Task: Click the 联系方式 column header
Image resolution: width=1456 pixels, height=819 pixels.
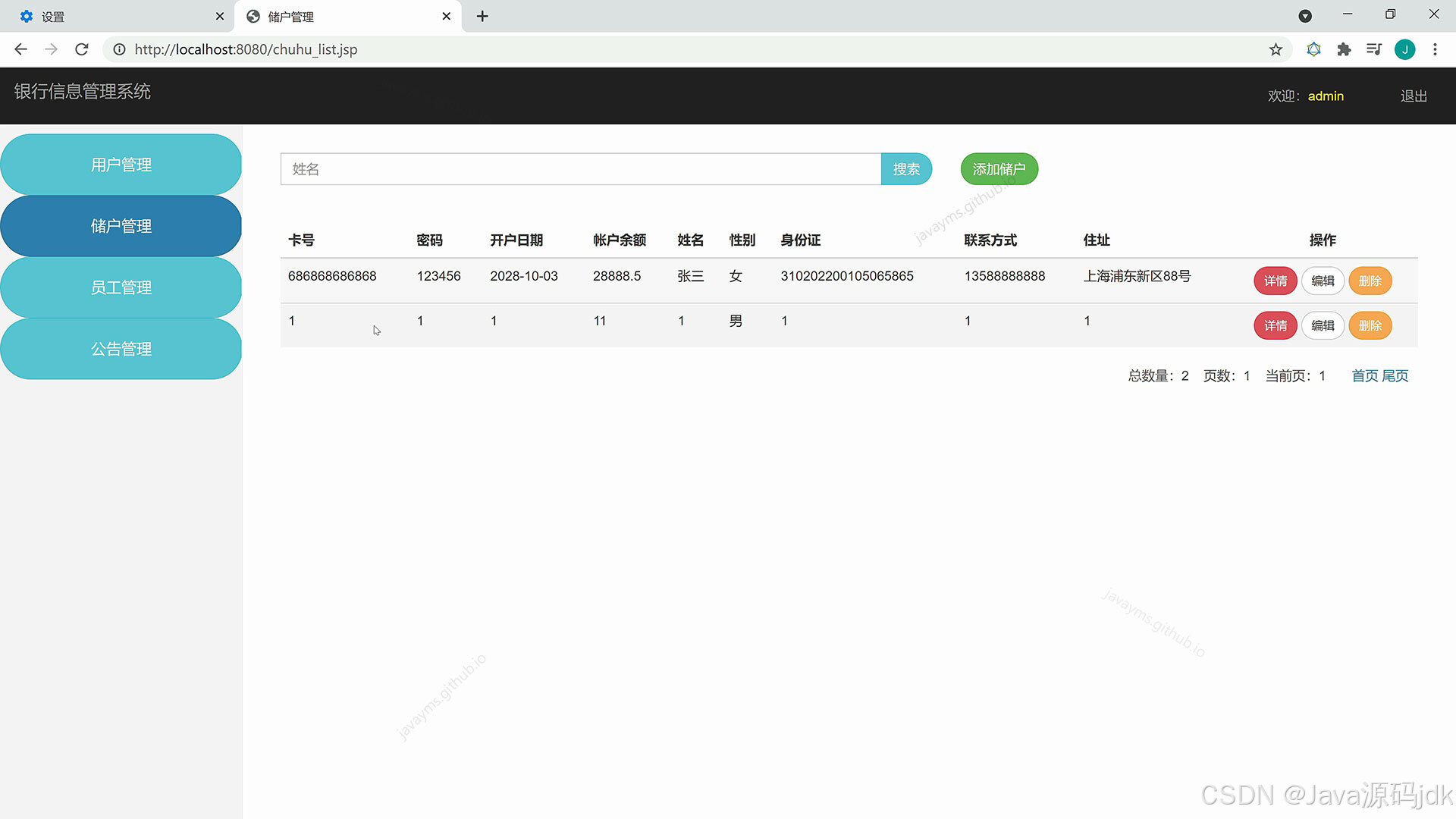Action: click(990, 240)
